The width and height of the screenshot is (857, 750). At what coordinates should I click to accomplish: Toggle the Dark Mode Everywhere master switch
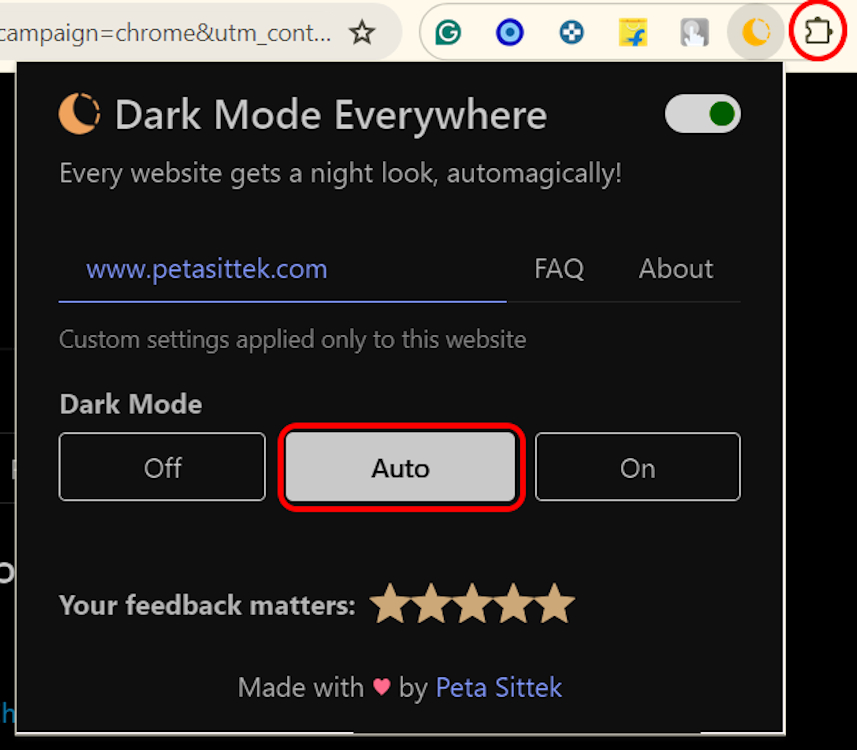pos(702,113)
